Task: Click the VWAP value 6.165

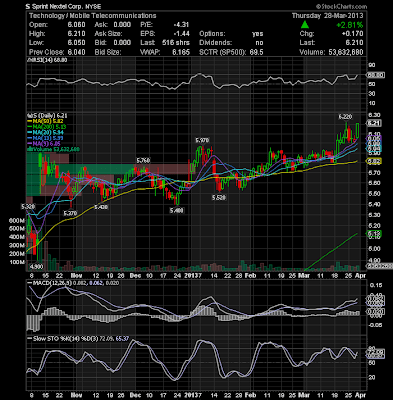Action: [x=181, y=52]
